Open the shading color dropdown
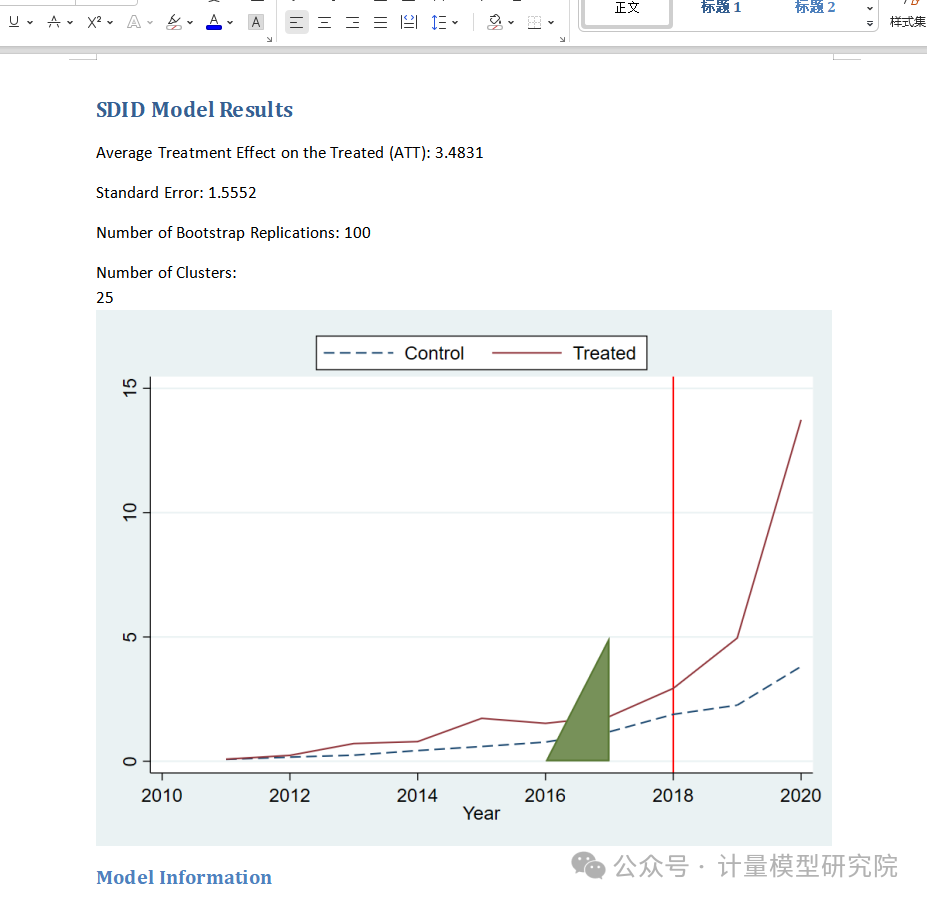The image size is (927, 903). point(511,23)
